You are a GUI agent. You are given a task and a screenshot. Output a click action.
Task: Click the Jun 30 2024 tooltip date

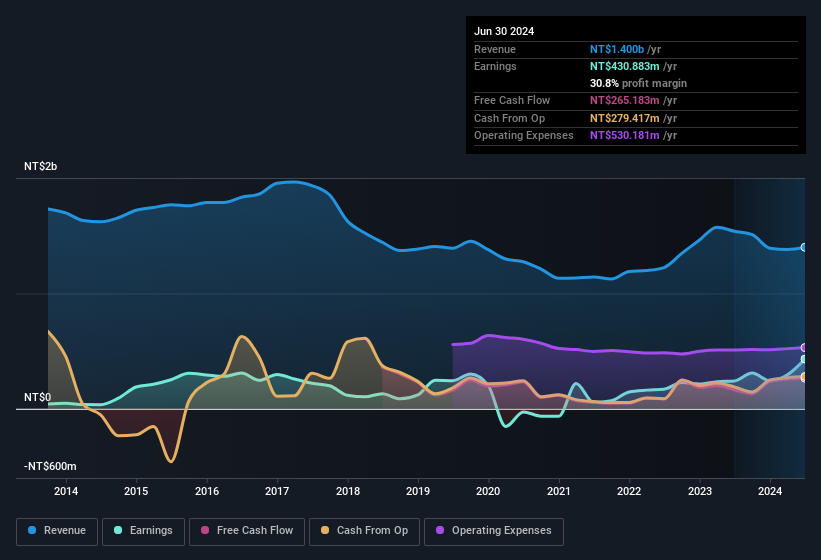click(x=504, y=31)
